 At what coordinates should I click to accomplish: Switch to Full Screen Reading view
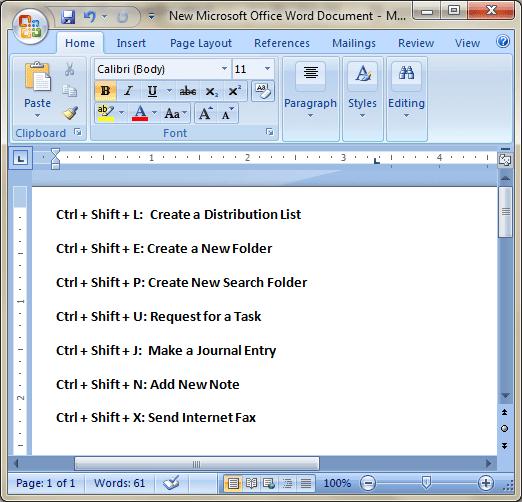coord(251,483)
